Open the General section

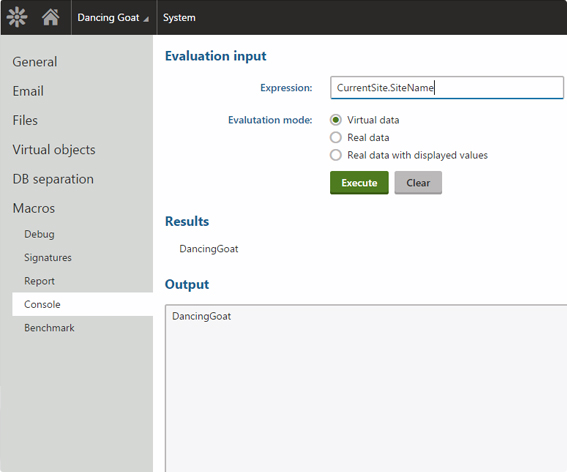click(35, 62)
